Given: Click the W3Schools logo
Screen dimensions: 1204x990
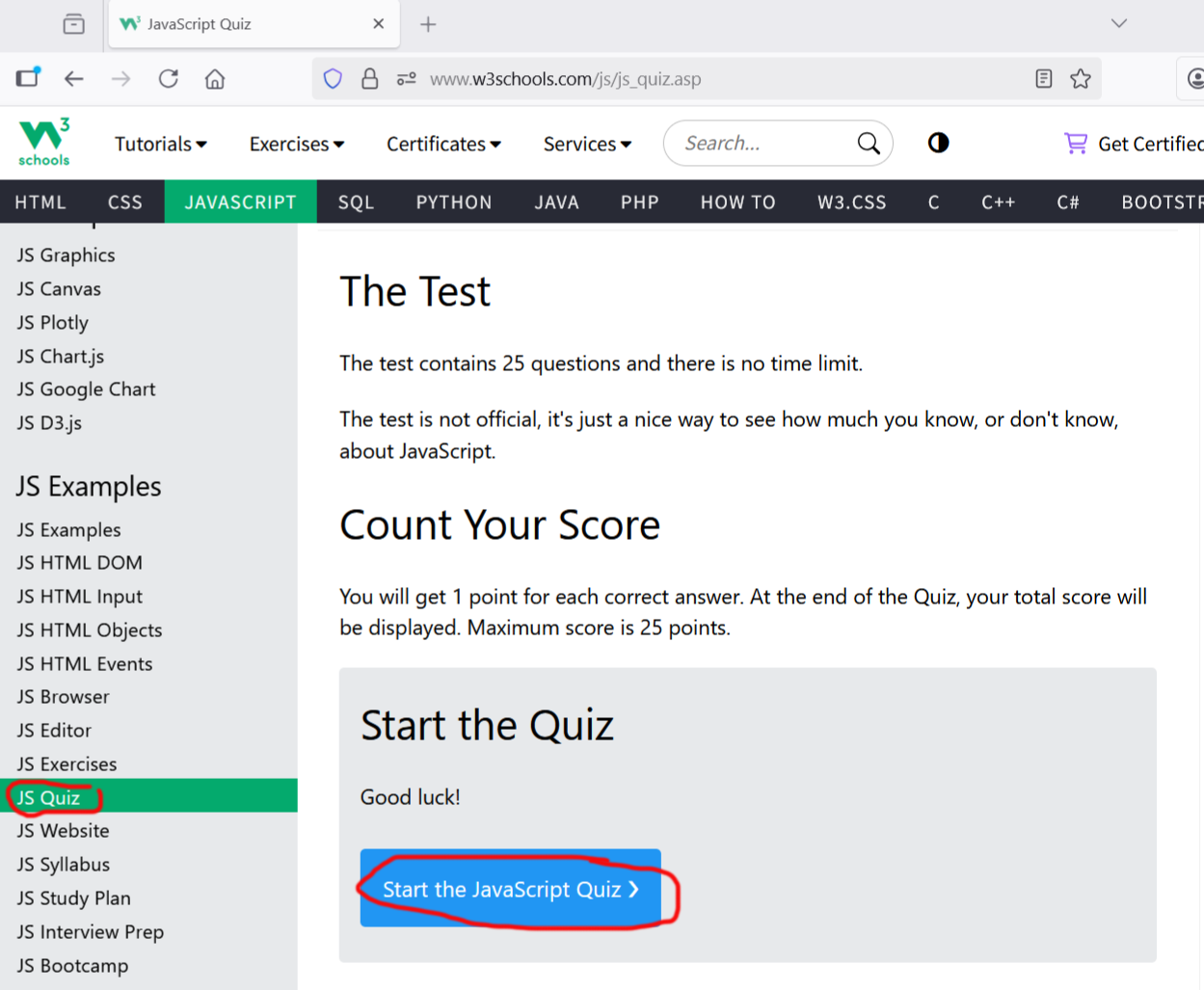Looking at the screenshot, I should (44, 143).
